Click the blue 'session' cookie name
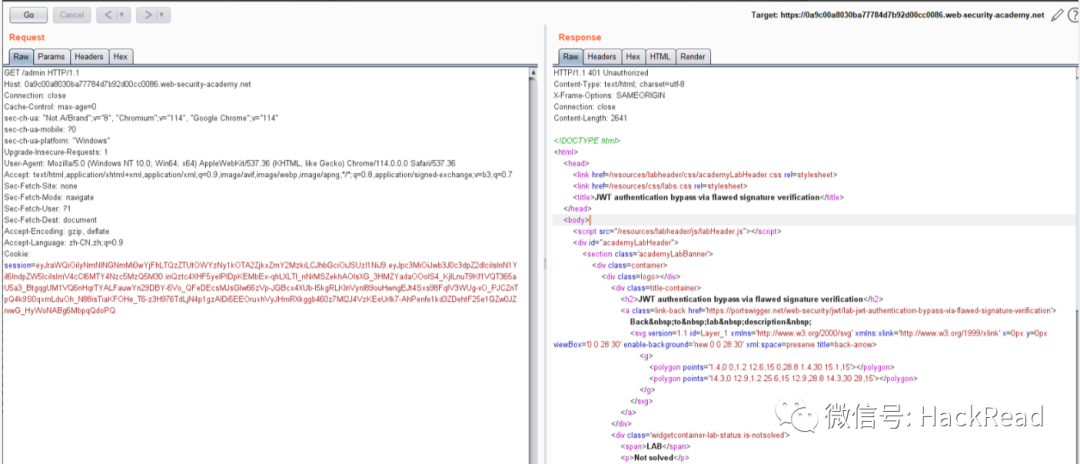The width and height of the screenshot is (1080, 464). point(17,264)
